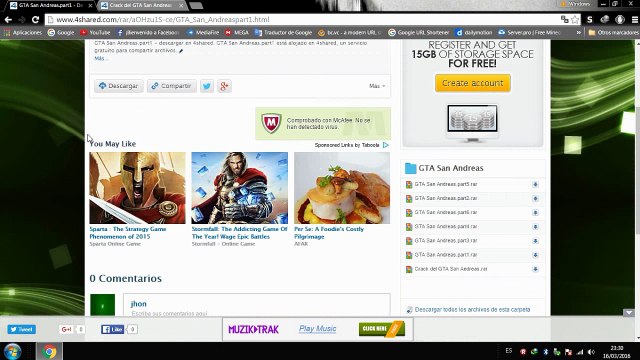This screenshot has width=640, height=360.
Task: Open the Google URL Shortener bookmark
Action: pyautogui.click(x=419, y=32)
